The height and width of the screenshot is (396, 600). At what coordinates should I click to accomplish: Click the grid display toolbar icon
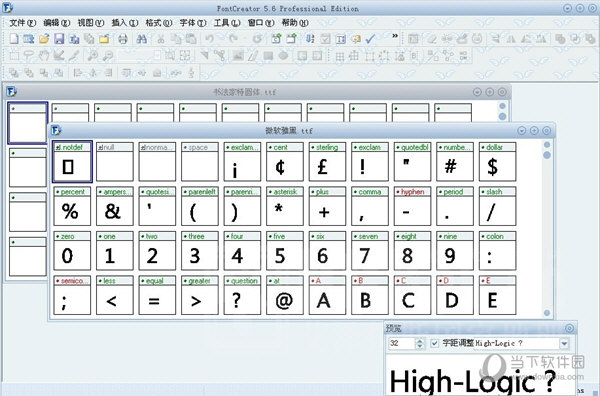pyautogui.click(x=339, y=57)
